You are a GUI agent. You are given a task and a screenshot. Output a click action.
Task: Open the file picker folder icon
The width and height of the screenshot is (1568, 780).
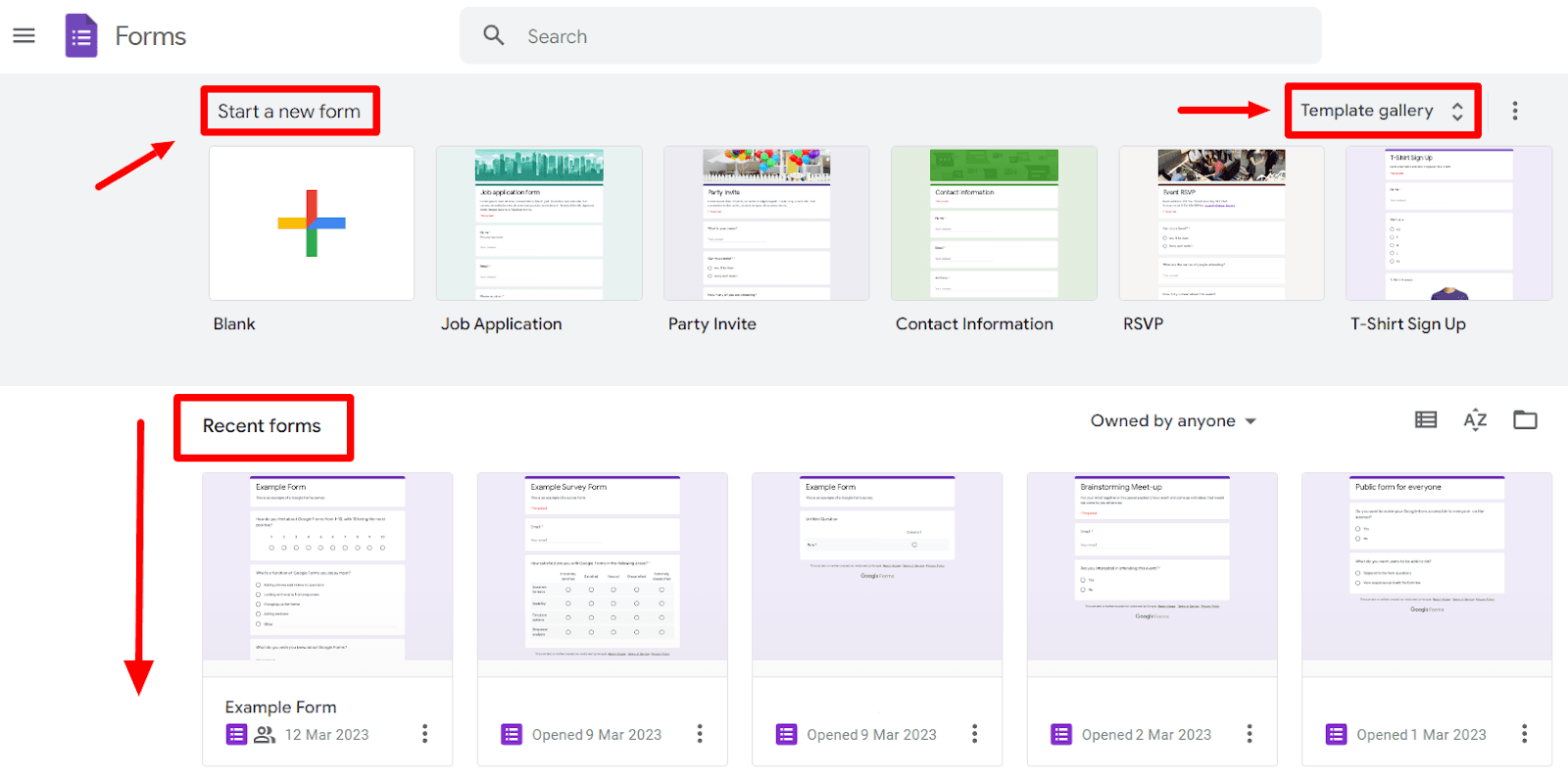(x=1525, y=419)
